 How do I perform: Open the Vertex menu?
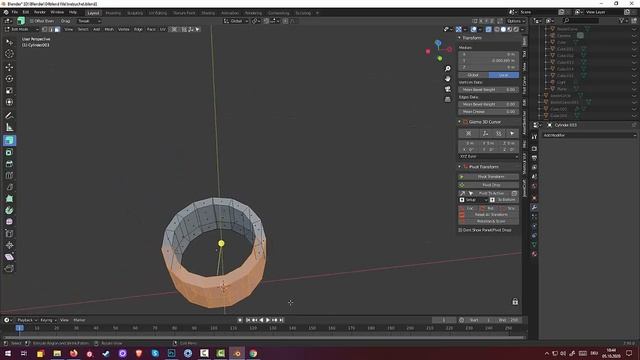coord(124,29)
